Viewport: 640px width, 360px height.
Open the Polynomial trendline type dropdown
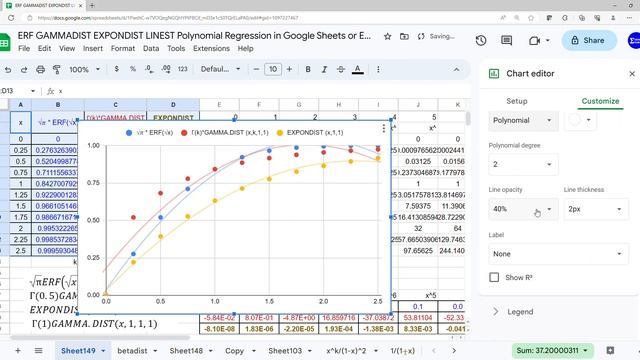click(523, 120)
